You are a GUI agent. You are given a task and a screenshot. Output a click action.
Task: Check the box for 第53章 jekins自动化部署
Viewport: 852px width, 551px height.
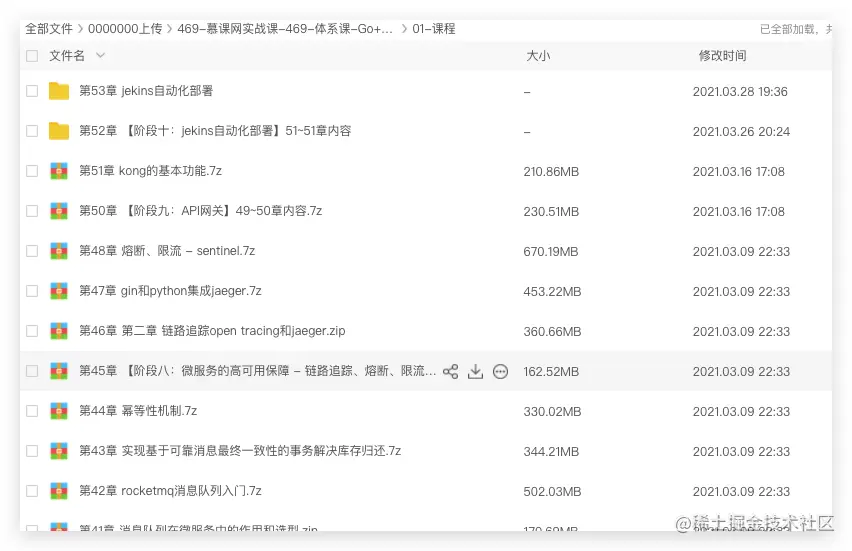pyautogui.click(x=32, y=91)
